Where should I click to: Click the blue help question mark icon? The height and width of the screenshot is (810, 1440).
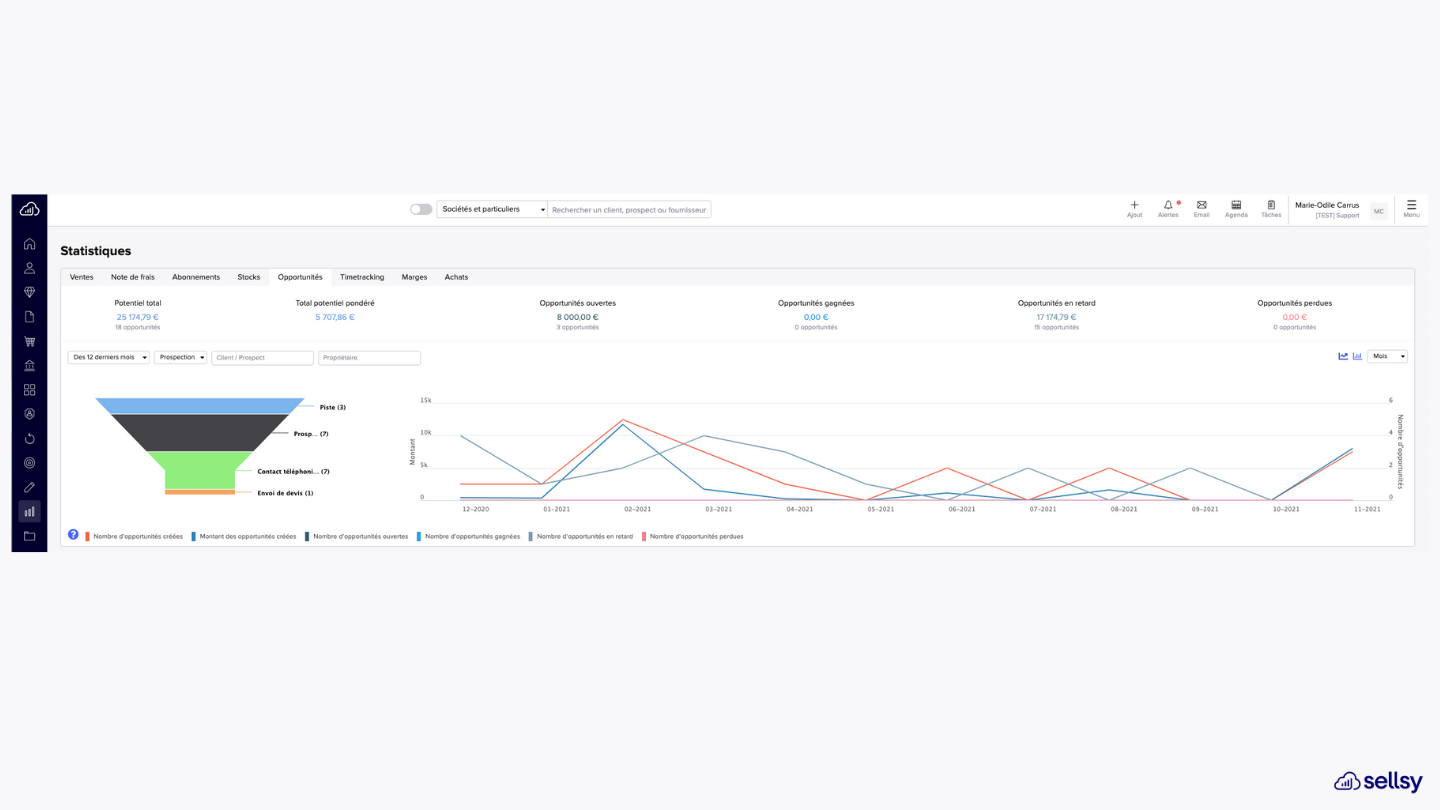coord(73,535)
